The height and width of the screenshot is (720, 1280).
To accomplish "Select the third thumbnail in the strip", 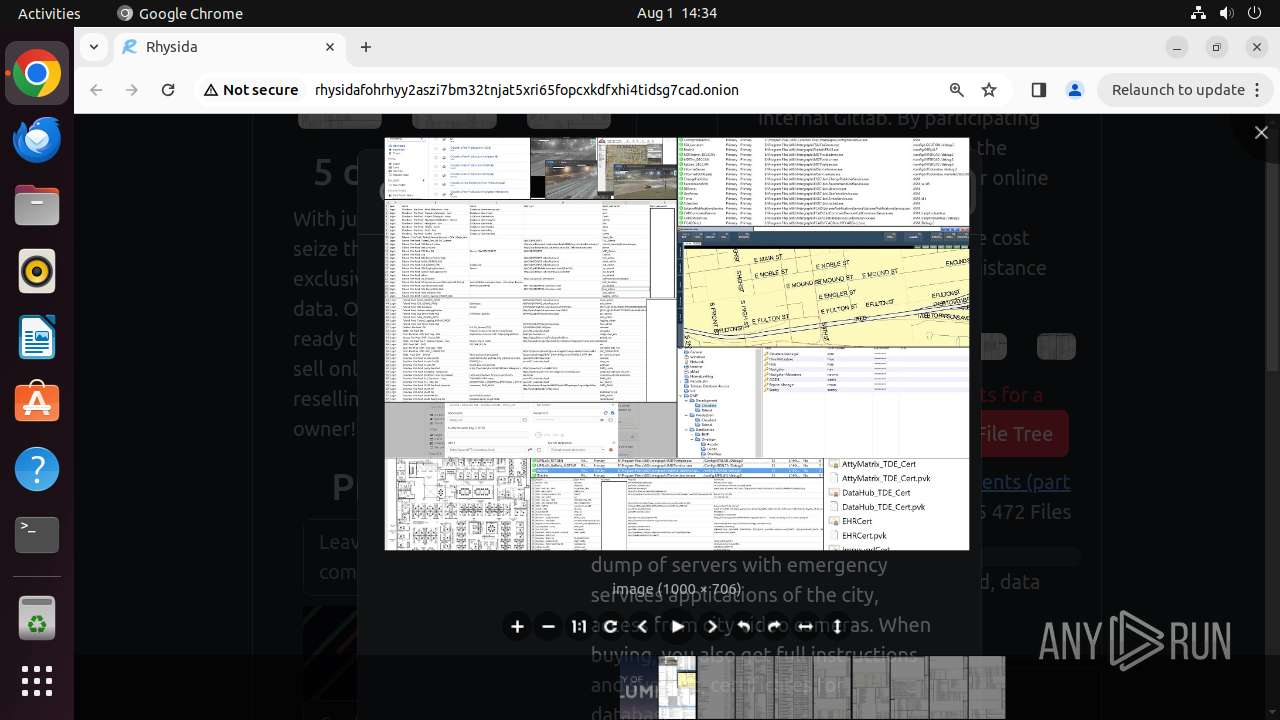I will 716,688.
